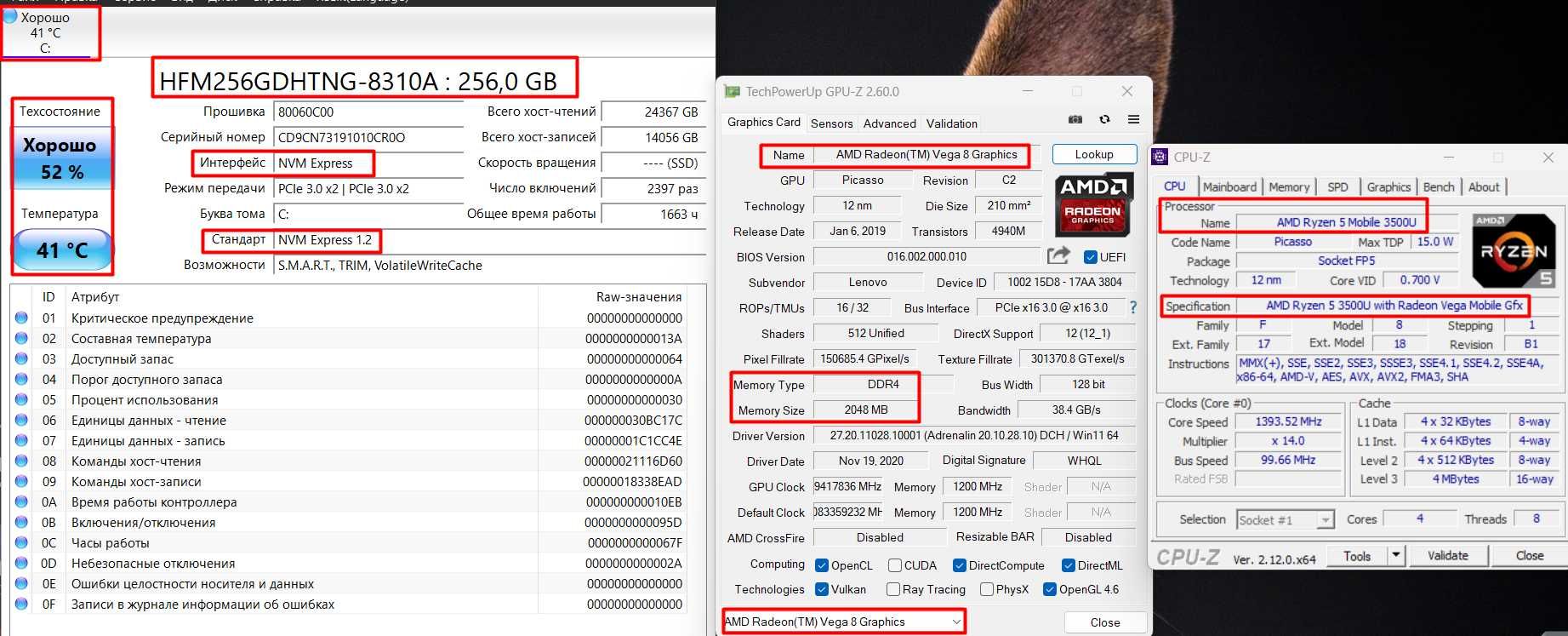Click Driver Version field in GPU-Z
This screenshot has width=1568, height=636.
pos(974,435)
